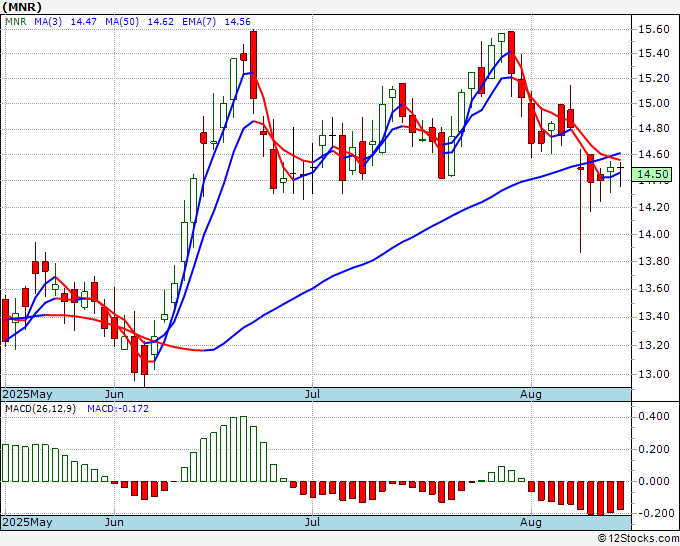Click the tallest green MACD histogram bar
The width and height of the screenshot is (680, 546).
(x=243, y=449)
